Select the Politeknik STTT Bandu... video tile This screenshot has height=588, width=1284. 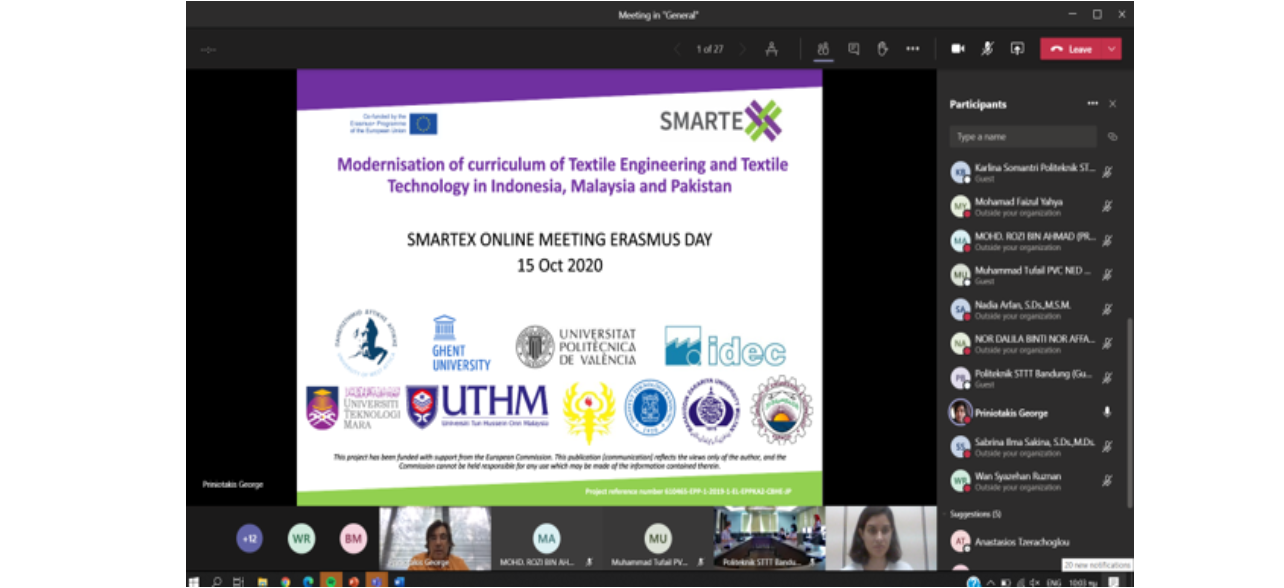click(768, 538)
